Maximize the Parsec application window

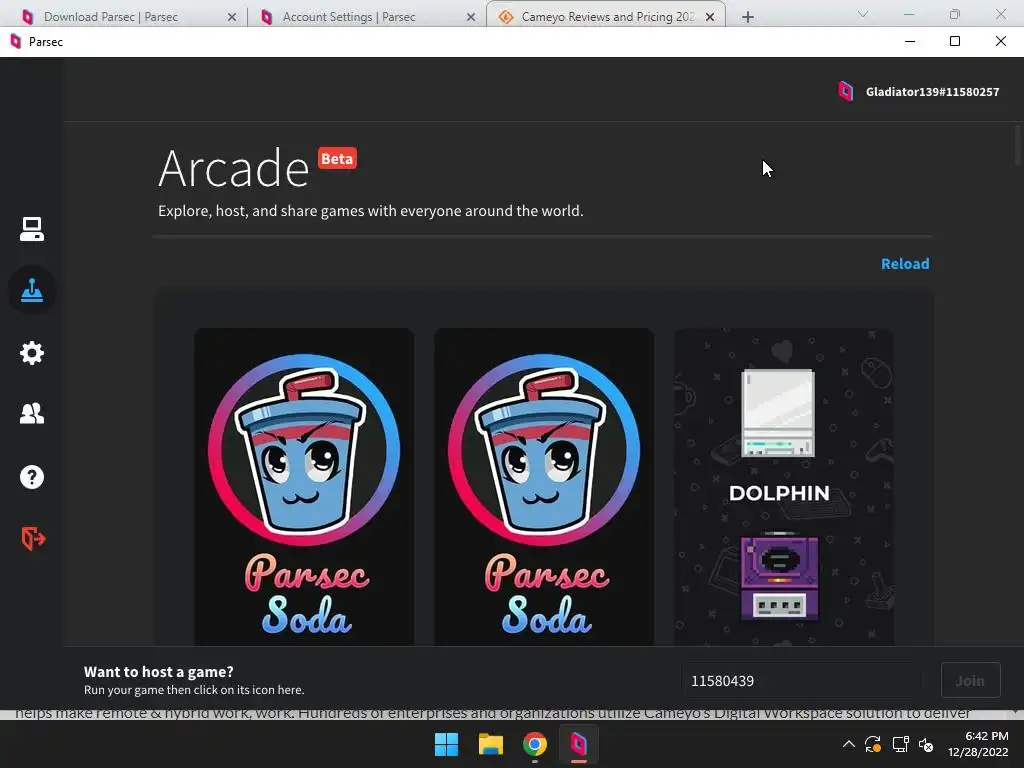(x=955, y=42)
